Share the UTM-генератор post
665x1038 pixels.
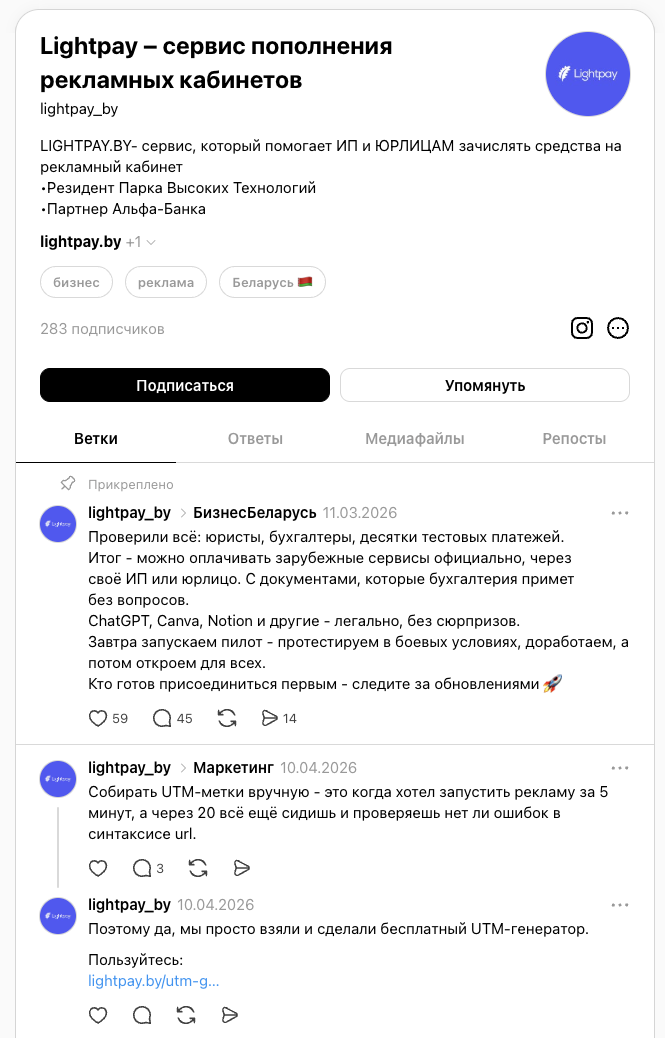(x=230, y=1014)
